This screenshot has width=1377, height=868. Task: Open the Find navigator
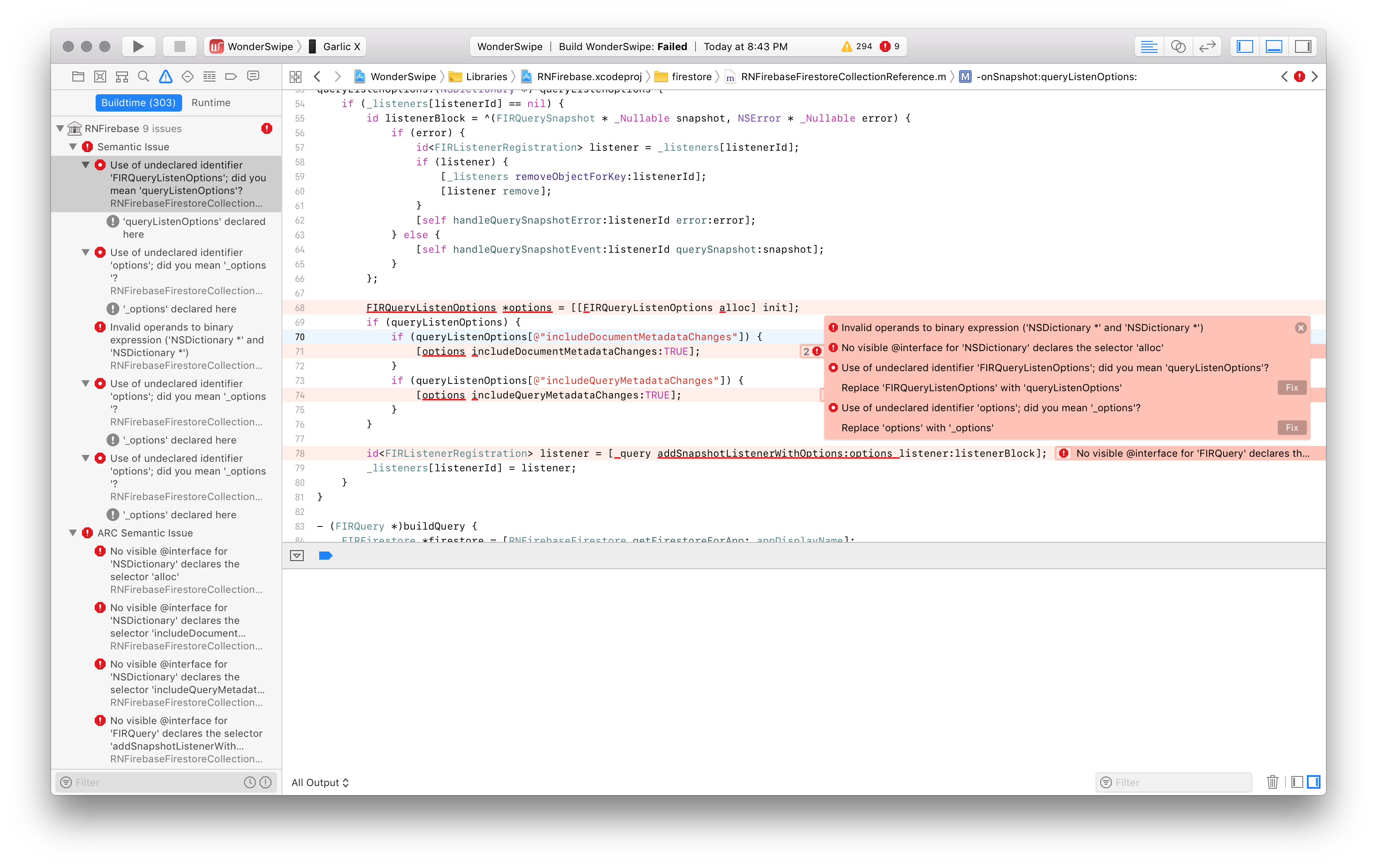pos(143,76)
